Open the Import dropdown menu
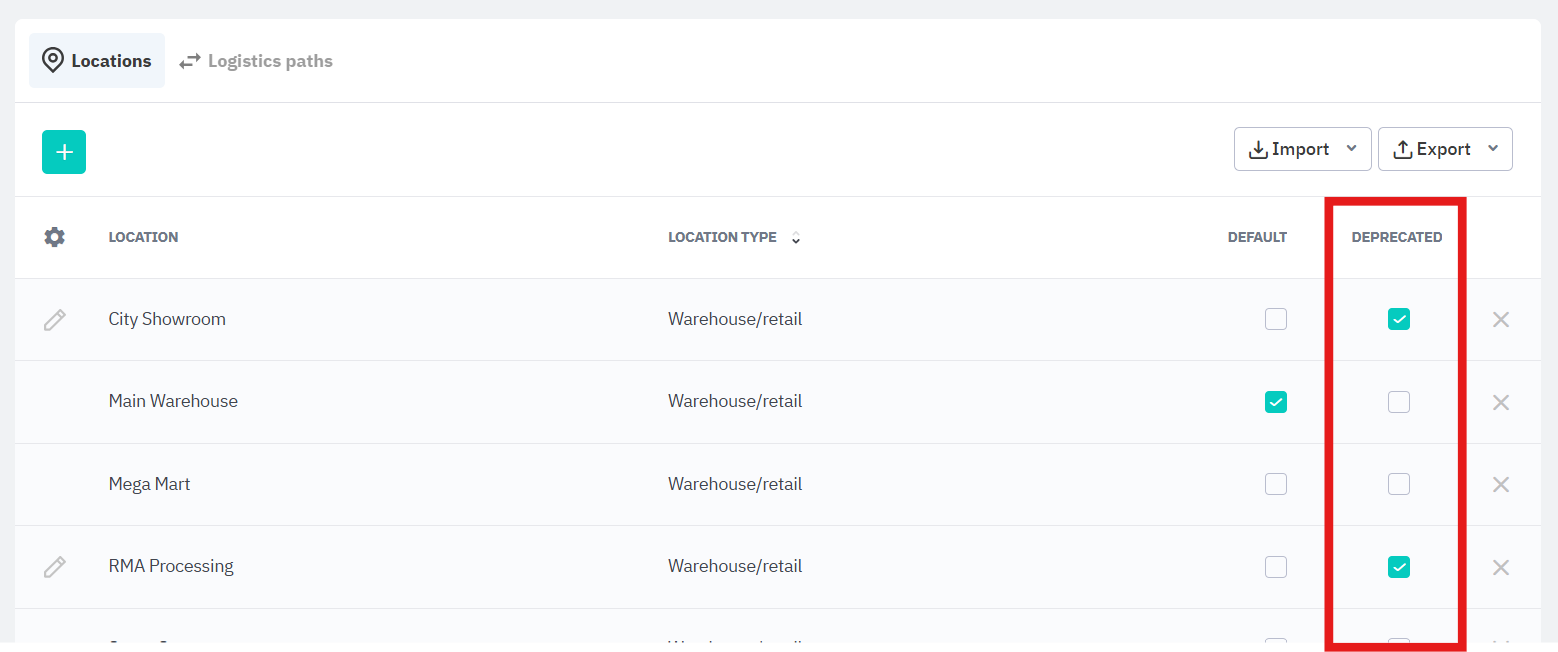1558x652 pixels. [1302, 149]
